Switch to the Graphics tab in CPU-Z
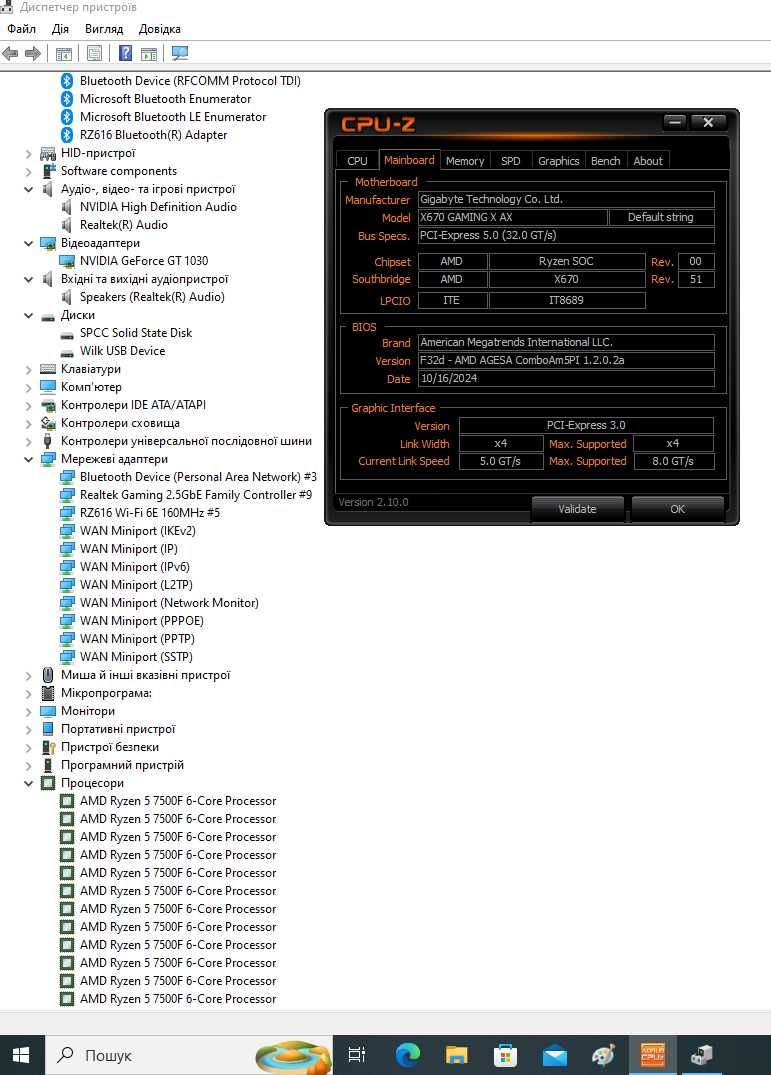771x1075 pixels. point(559,160)
